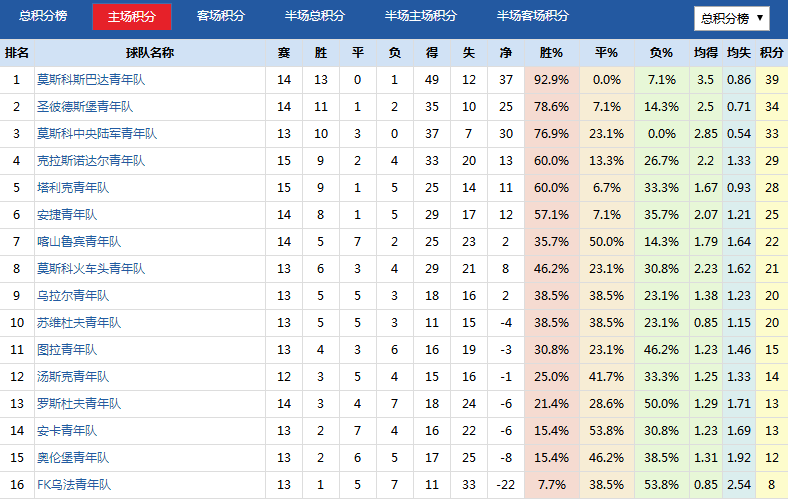Open the 喀山鲁宾青年队 team link
The image size is (788, 501).
pos(79,242)
